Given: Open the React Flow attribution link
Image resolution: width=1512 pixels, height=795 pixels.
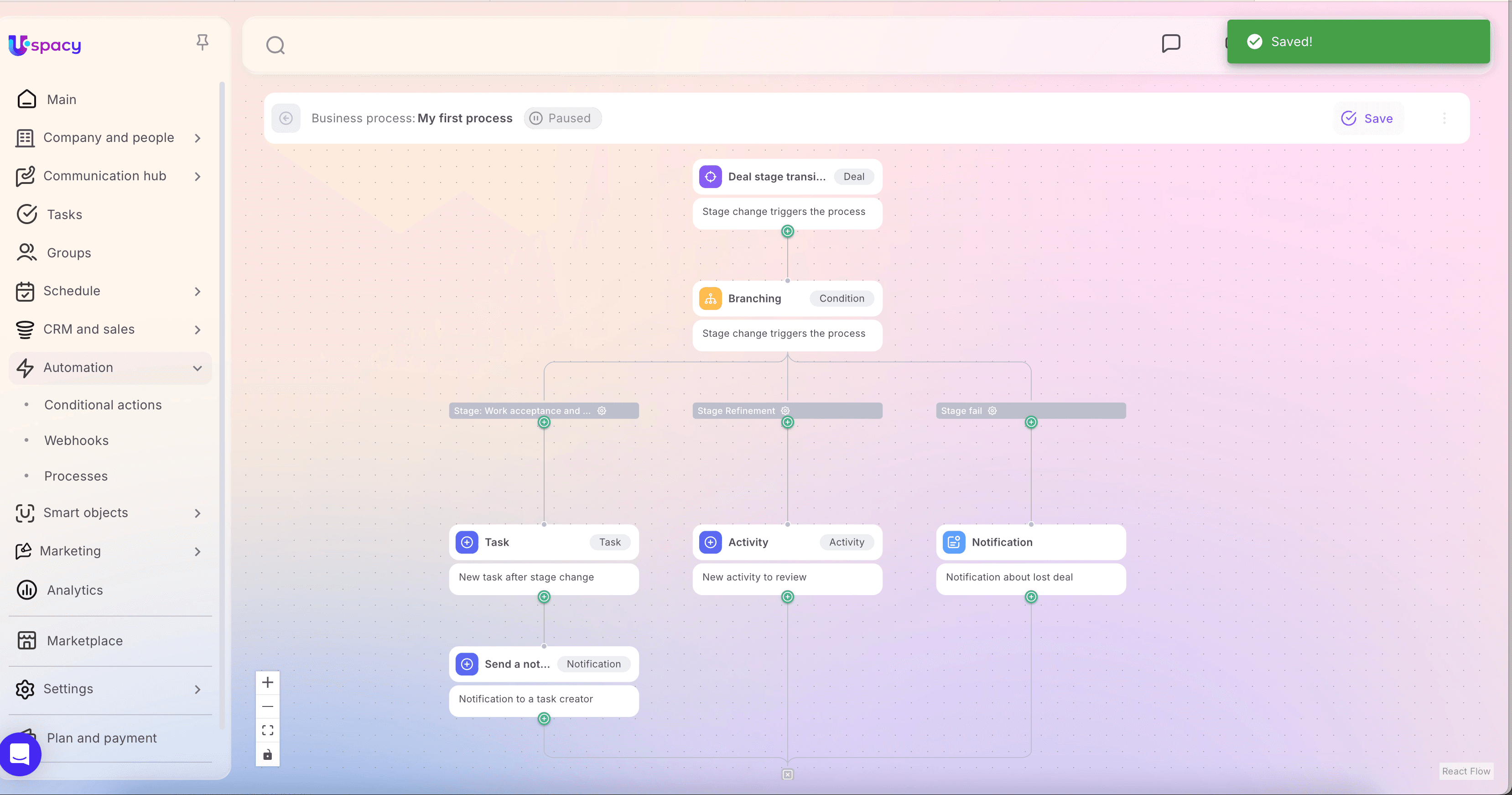Looking at the screenshot, I should pos(1465,771).
